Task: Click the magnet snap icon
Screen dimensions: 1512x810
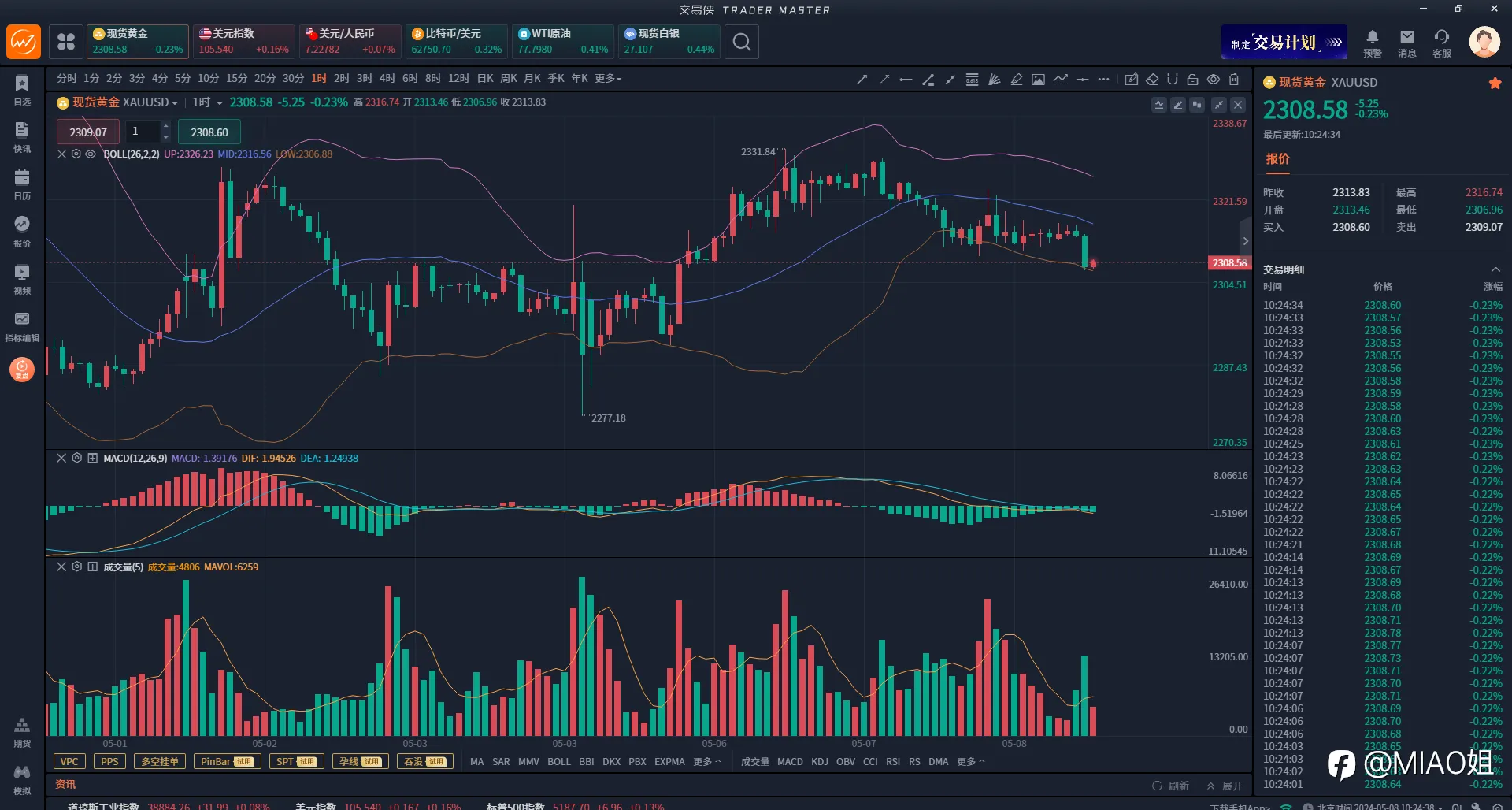Action: (x=1172, y=79)
